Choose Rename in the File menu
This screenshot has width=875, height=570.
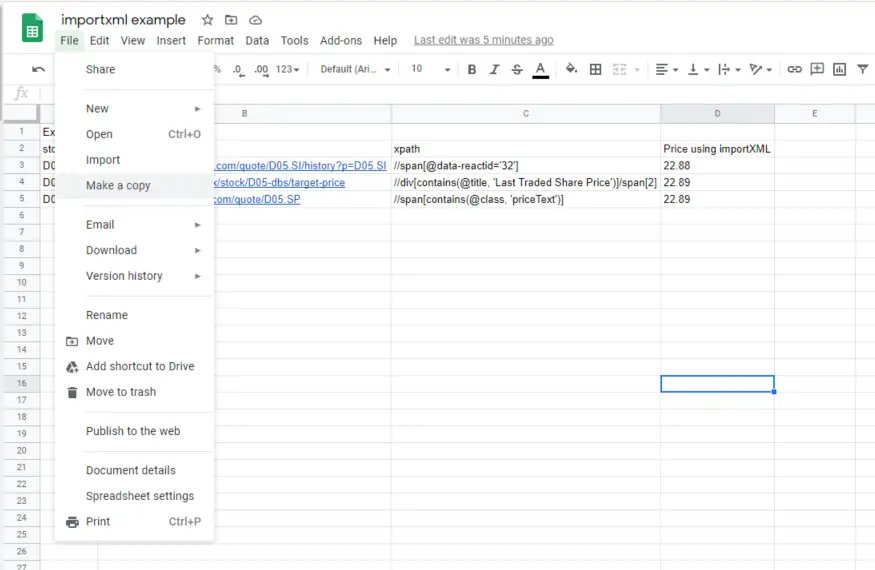coord(134,315)
